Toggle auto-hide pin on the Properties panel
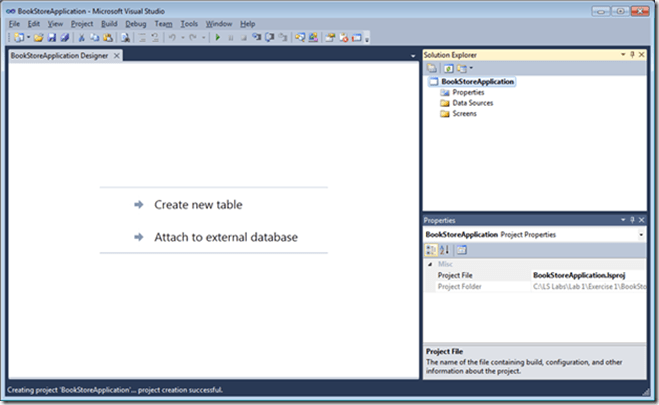 tap(632, 219)
